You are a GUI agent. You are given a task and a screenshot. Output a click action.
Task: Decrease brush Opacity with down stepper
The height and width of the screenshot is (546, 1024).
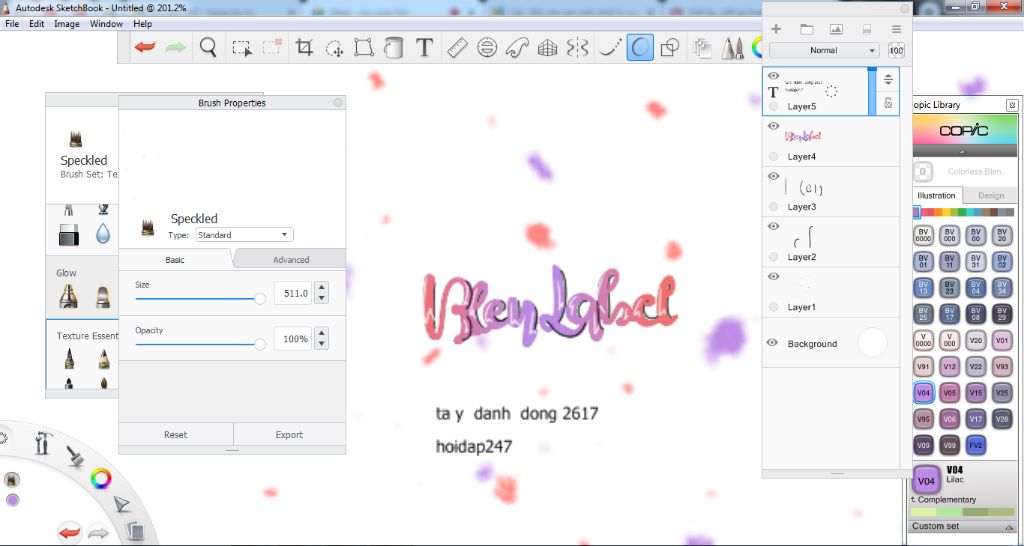tap(321, 344)
